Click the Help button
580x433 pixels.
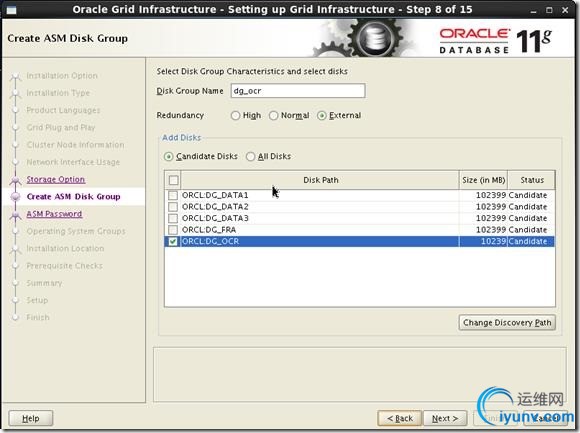31,418
